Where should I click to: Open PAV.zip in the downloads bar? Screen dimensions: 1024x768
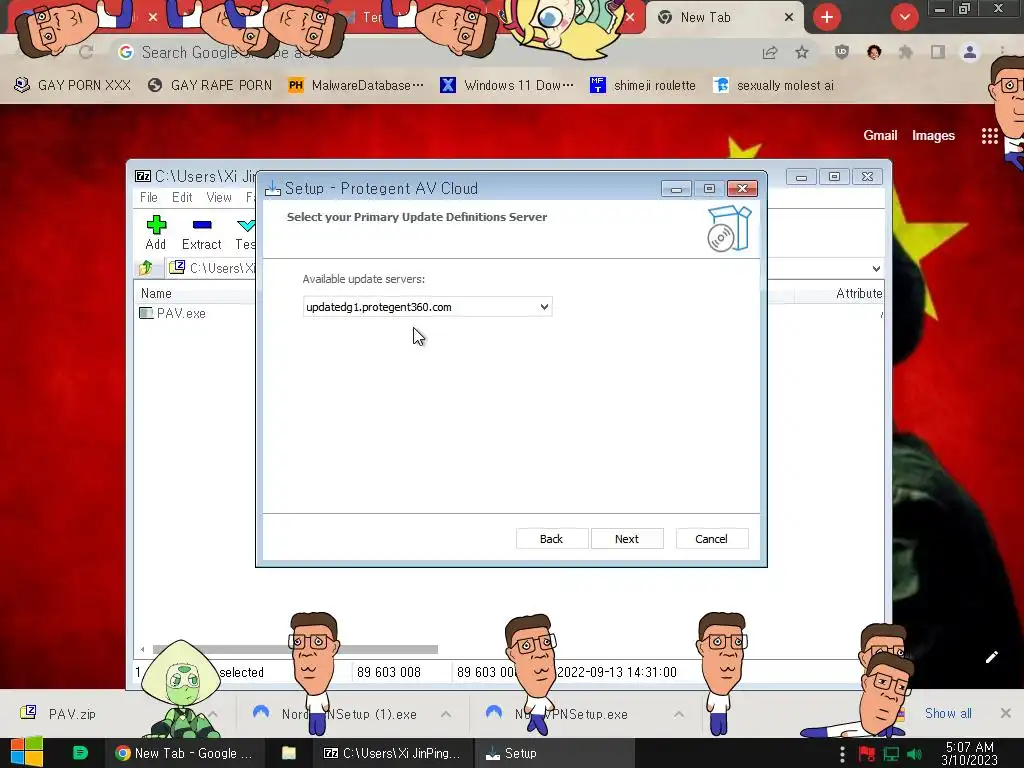coord(72,714)
